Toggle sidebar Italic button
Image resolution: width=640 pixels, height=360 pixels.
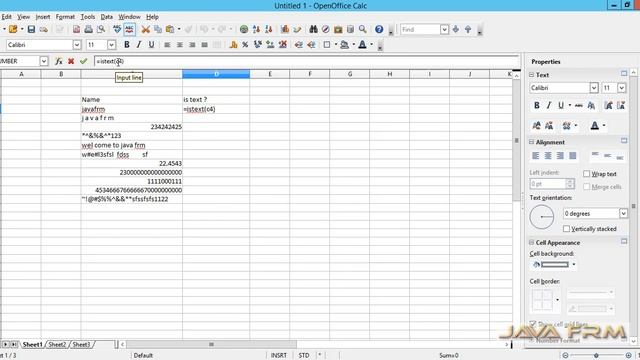(x=549, y=105)
